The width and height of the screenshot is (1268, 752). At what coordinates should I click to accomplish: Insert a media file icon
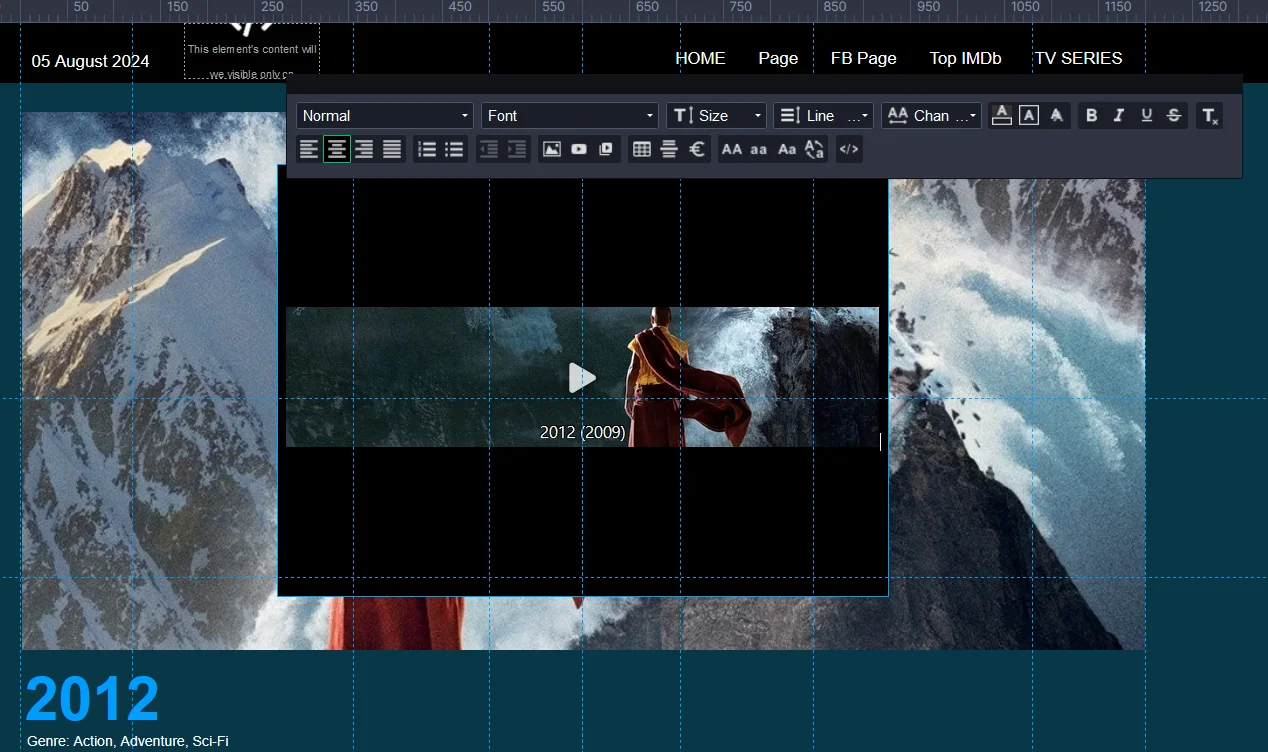click(606, 150)
